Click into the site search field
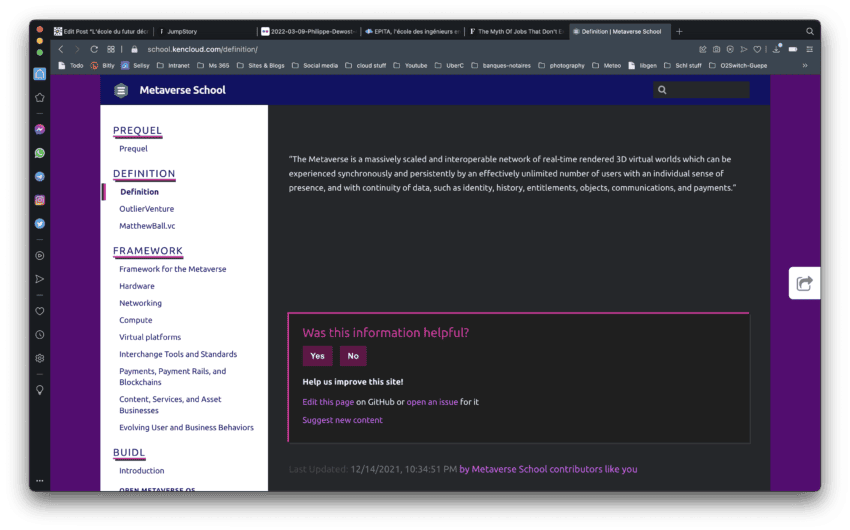The height and width of the screenshot is (530, 850). pyautogui.click(x=701, y=90)
